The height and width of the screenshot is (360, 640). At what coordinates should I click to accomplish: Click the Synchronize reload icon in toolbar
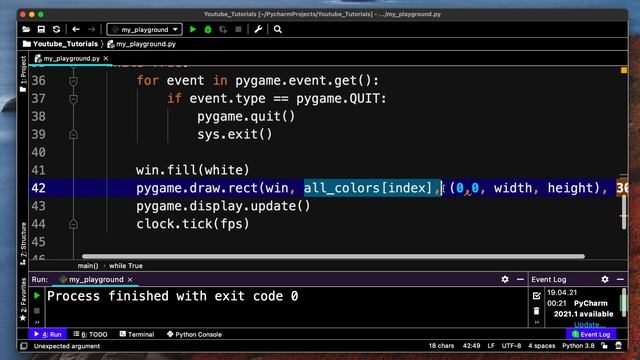click(56, 29)
